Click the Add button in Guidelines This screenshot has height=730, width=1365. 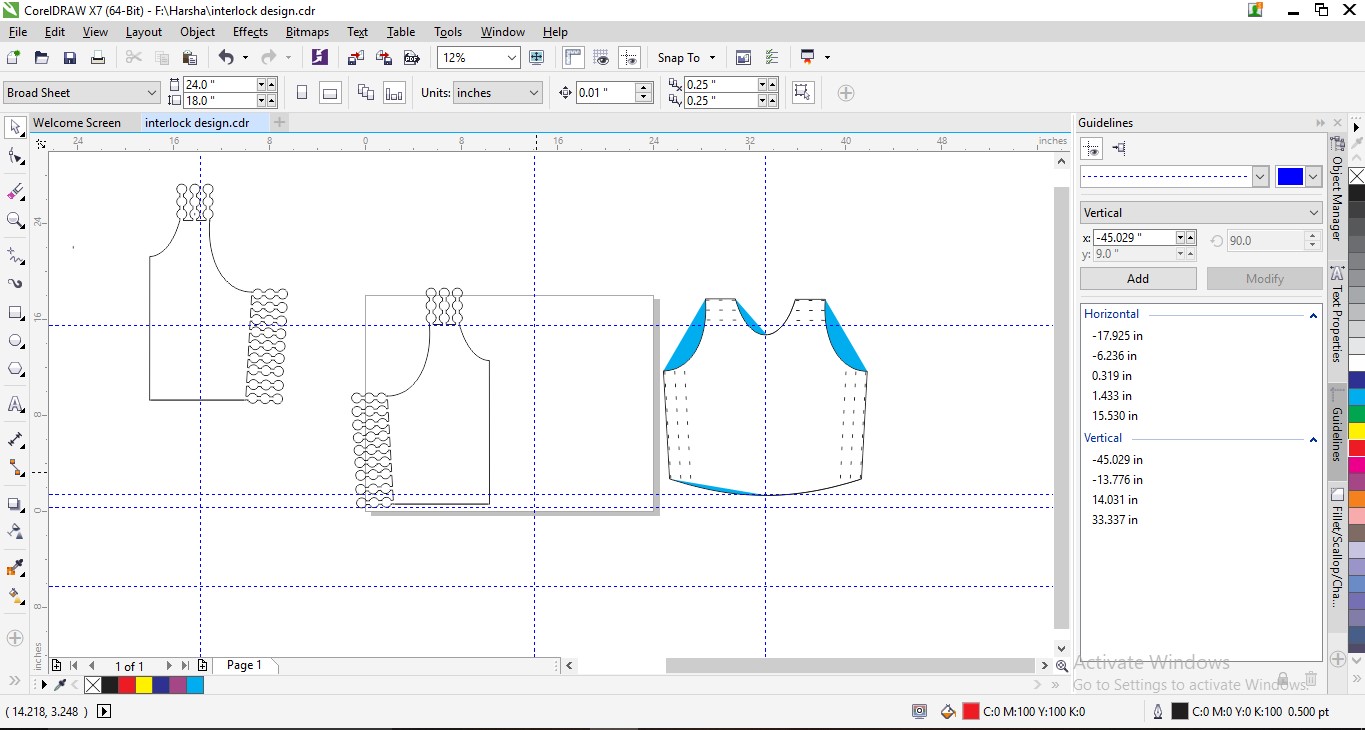pyautogui.click(x=1137, y=279)
